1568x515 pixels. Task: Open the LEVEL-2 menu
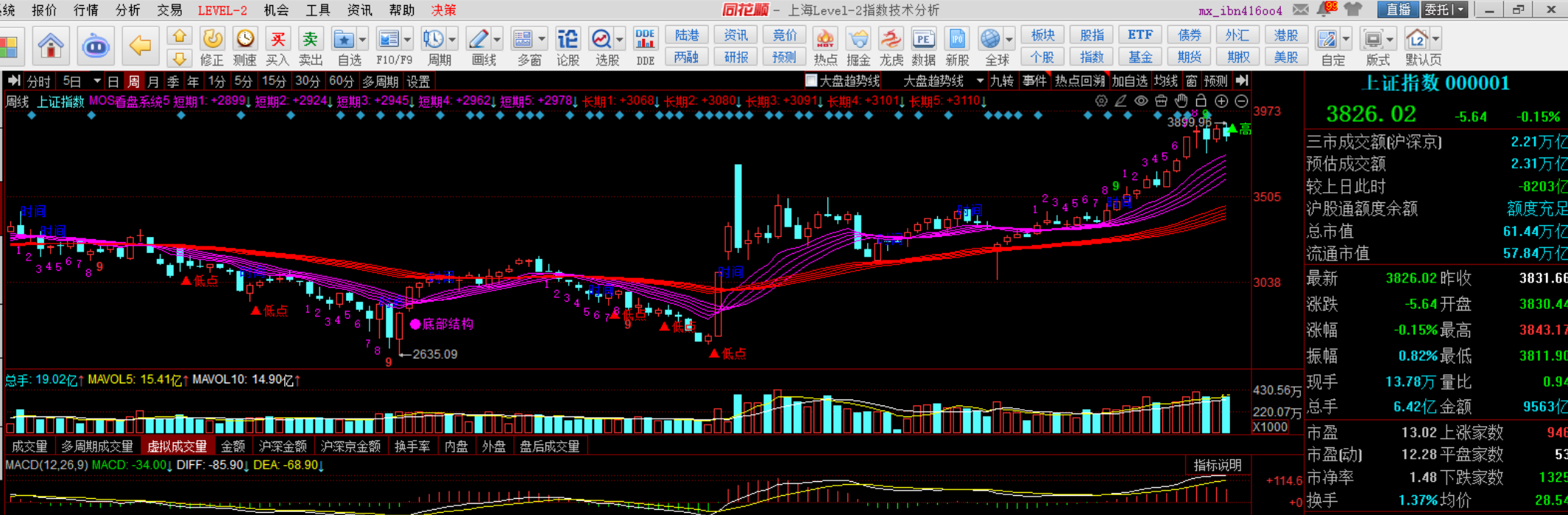222,10
